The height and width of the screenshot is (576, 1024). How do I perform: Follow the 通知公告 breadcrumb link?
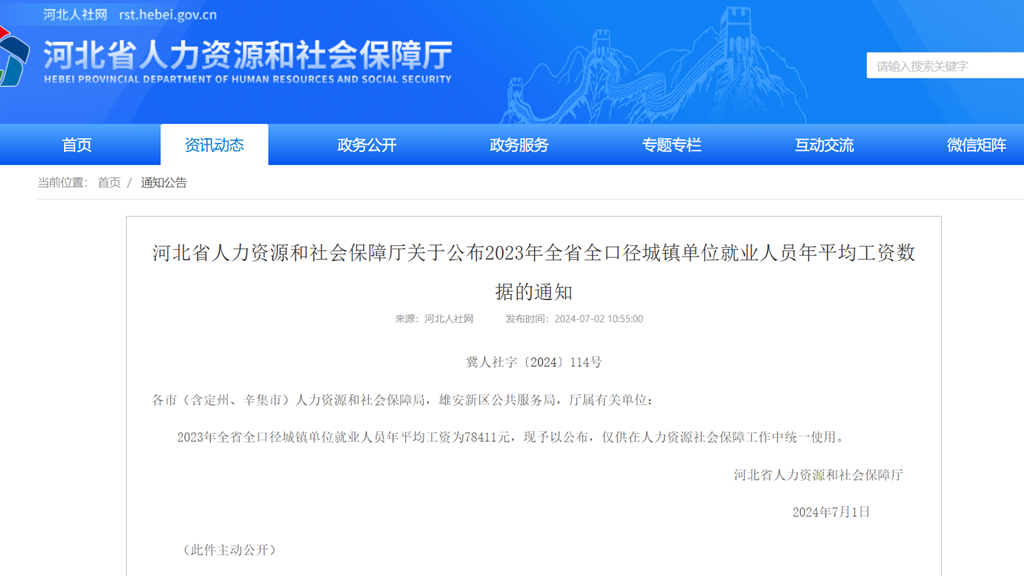(x=164, y=183)
